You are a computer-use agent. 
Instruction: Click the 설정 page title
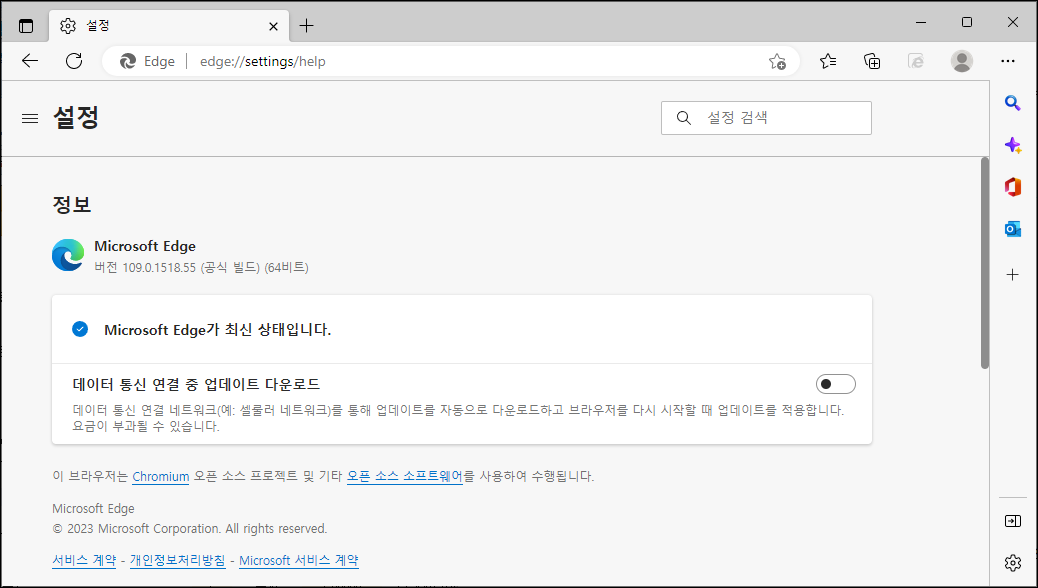point(76,118)
